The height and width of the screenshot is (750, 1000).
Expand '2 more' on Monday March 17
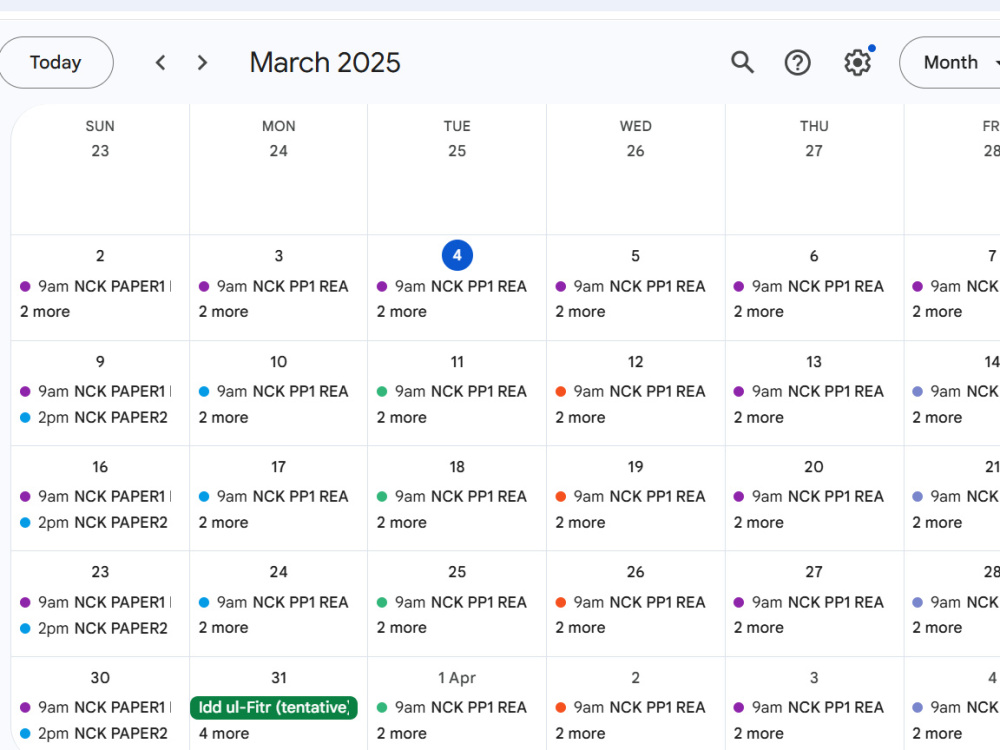[x=224, y=523]
